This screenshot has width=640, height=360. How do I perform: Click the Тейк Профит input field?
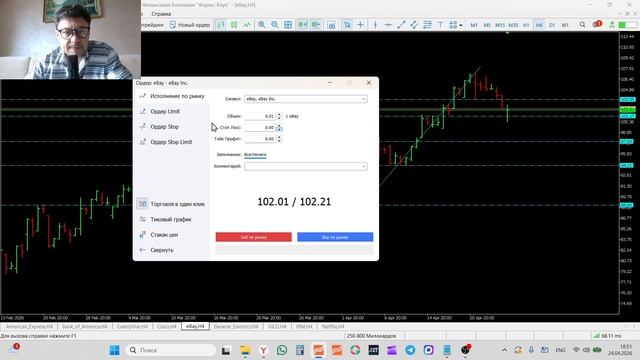coord(260,139)
